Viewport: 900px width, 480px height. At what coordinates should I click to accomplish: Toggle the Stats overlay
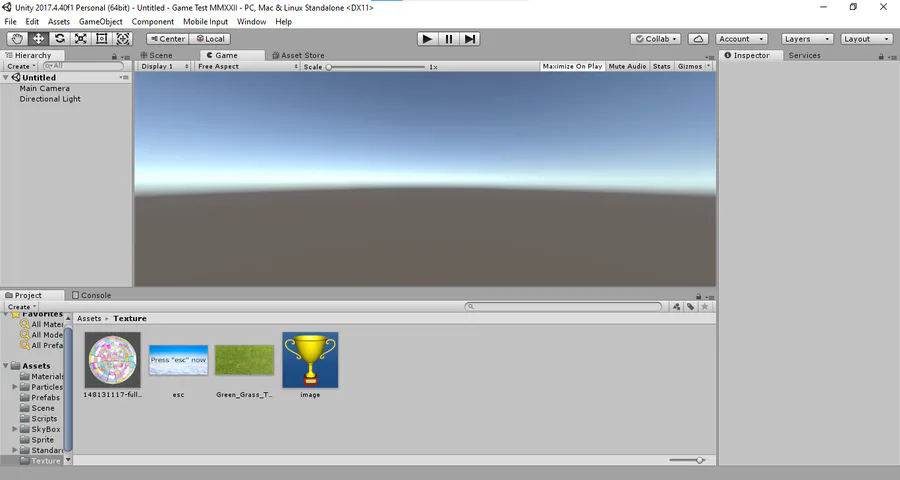point(661,67)
